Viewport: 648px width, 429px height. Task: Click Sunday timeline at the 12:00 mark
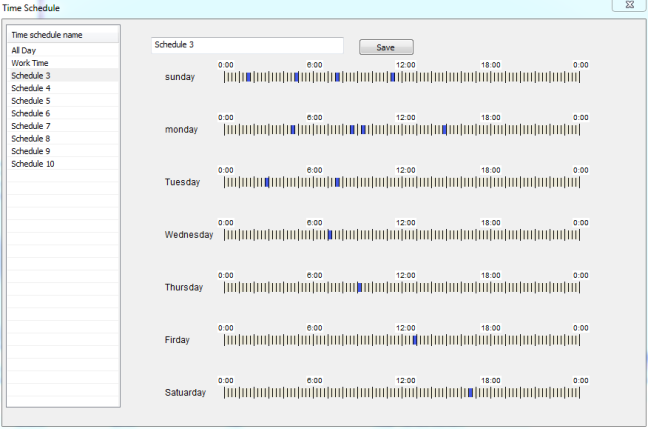(x=403, y=77)
